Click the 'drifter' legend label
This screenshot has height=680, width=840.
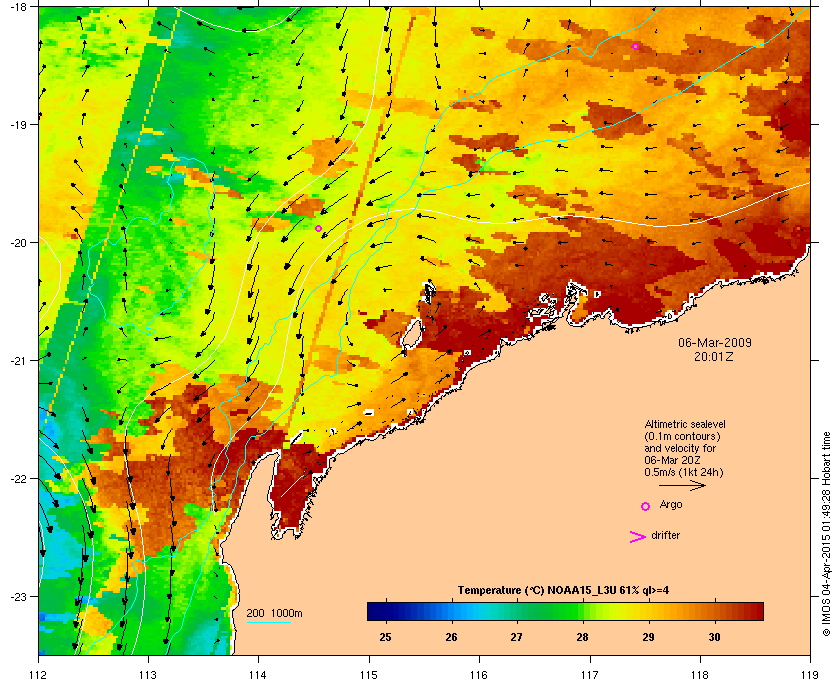[665, 535]
